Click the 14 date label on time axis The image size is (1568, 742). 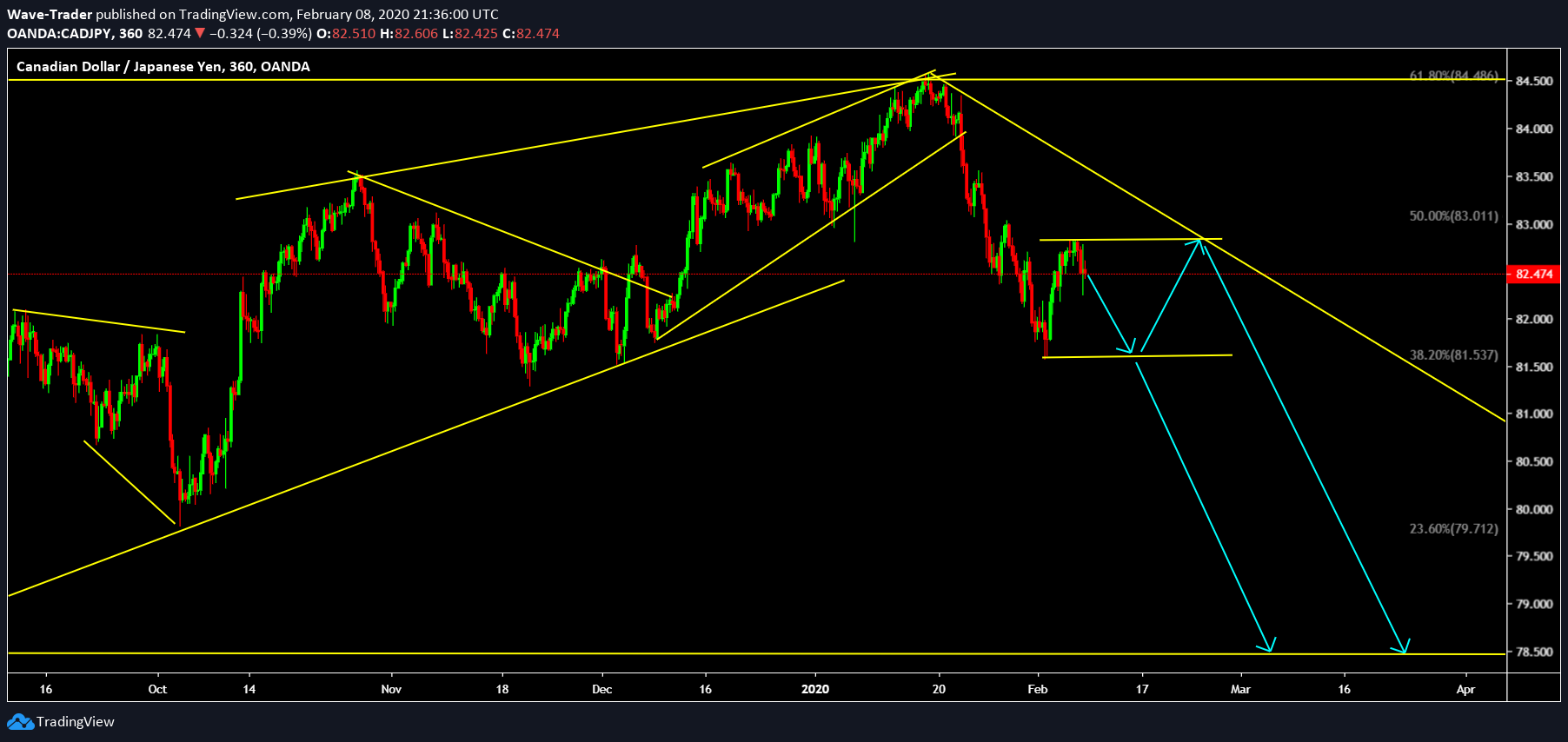(249, 689)
